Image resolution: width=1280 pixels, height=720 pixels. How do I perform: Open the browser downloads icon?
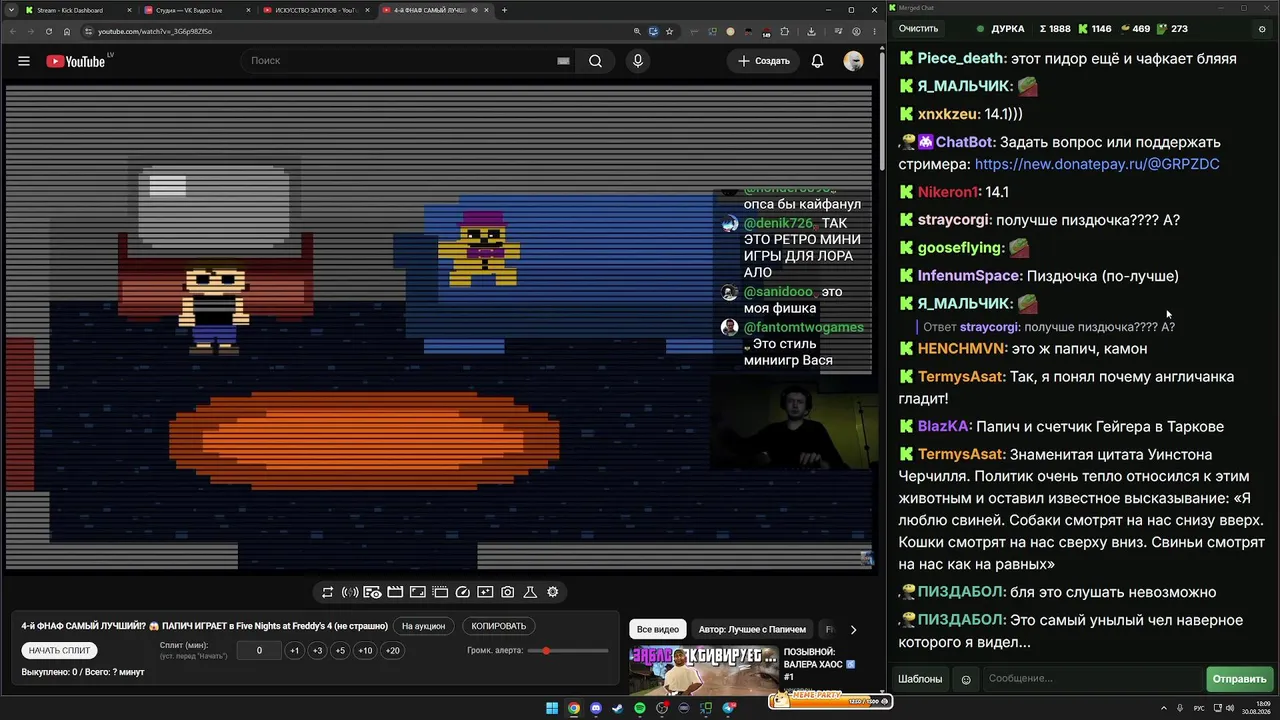(812, 31)
